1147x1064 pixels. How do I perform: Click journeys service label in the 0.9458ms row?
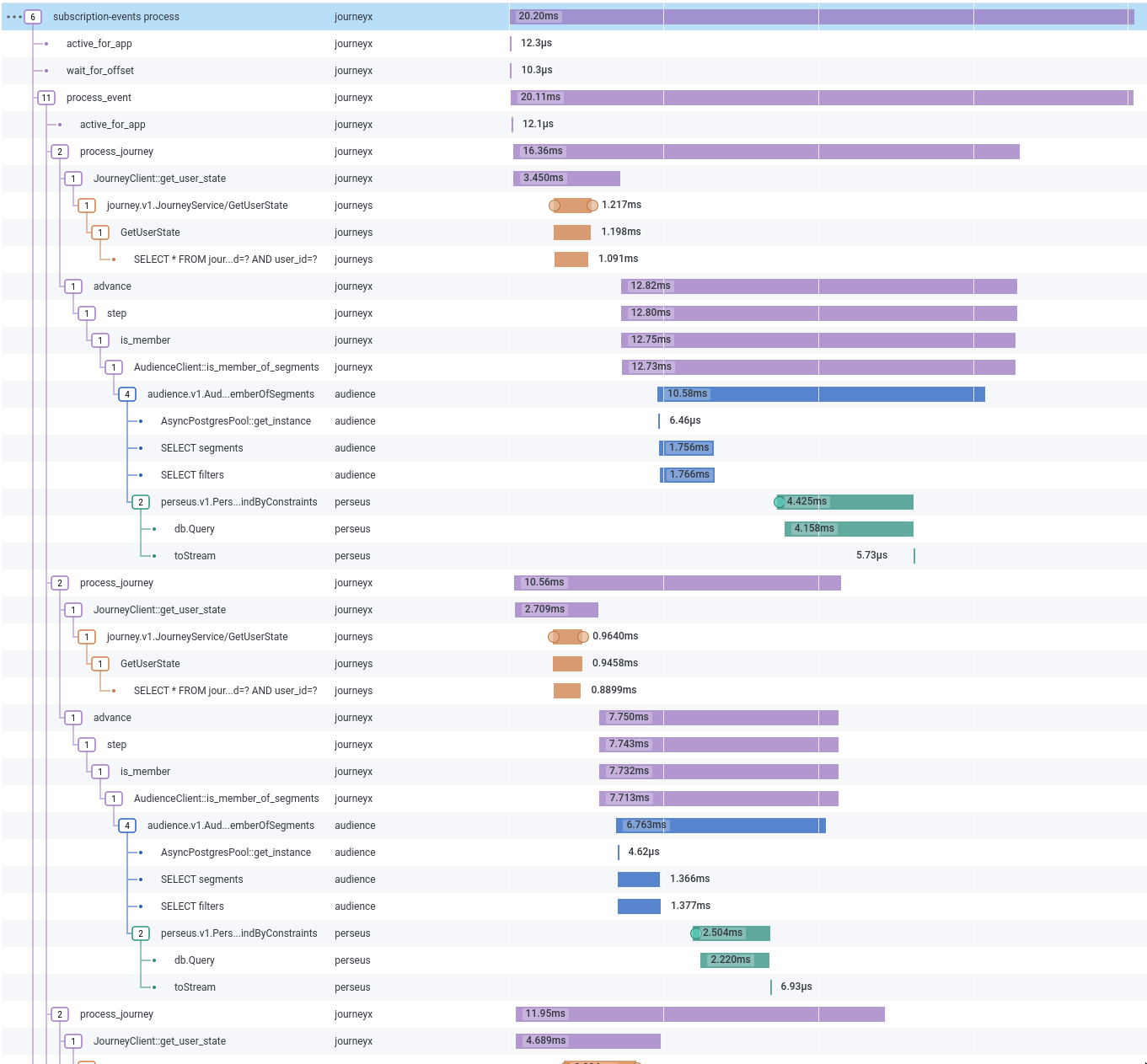(x=353, y=664)
